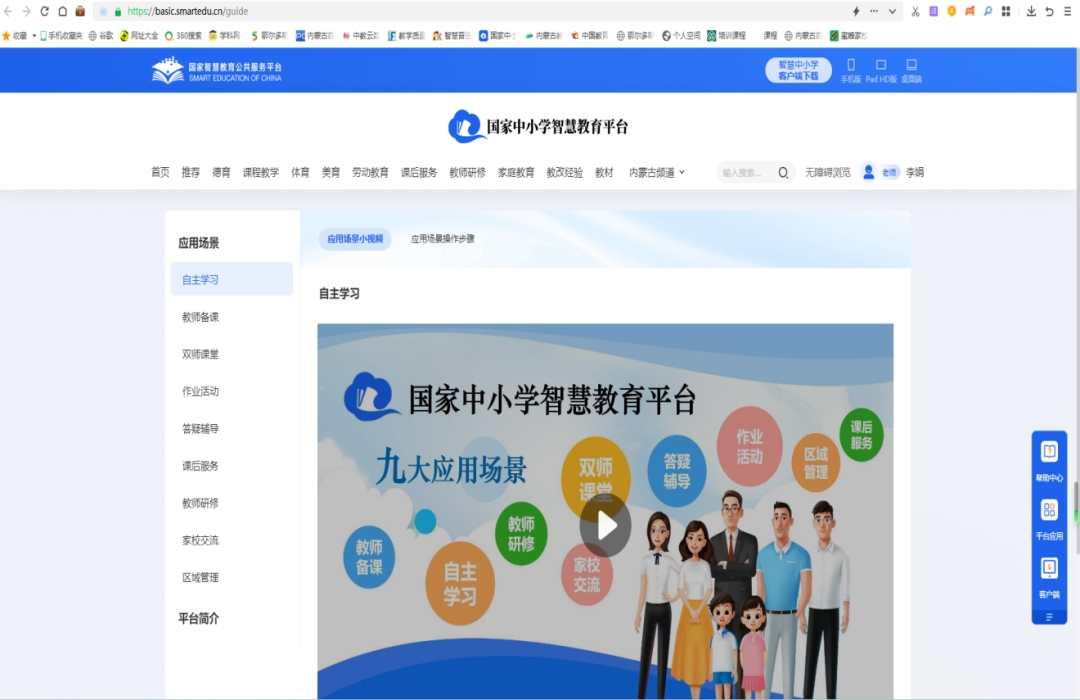The image size is (1080, 700).
Task: Open 课程教学 in navigation menu
Action: coord(260,172)
